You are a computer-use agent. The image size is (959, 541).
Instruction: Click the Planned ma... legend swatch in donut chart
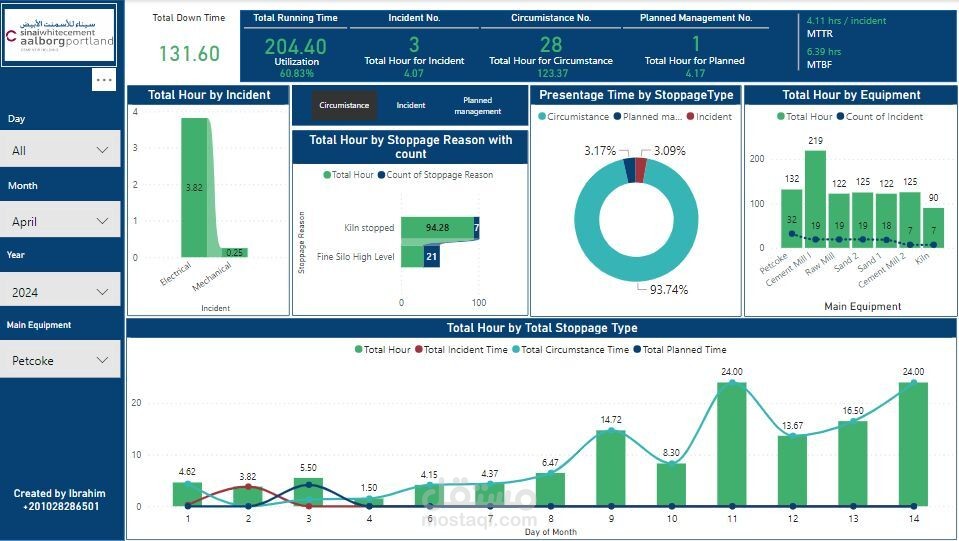click(617, 116)
